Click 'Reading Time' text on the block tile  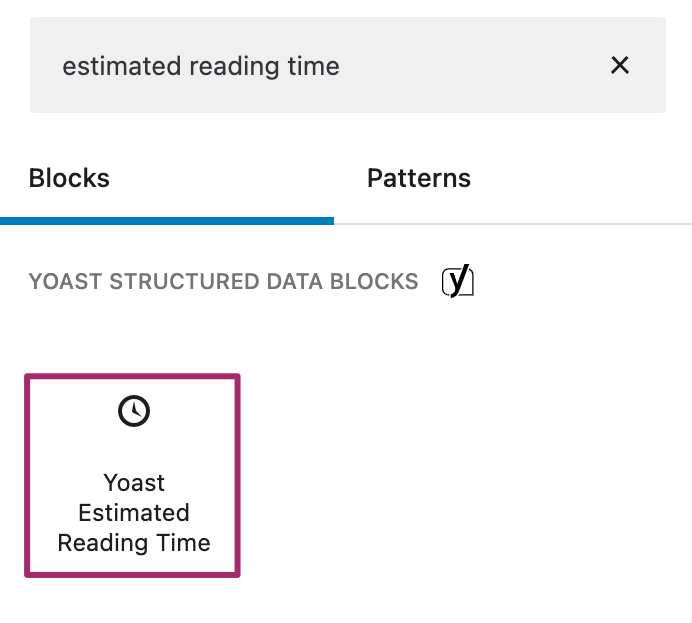134,543
